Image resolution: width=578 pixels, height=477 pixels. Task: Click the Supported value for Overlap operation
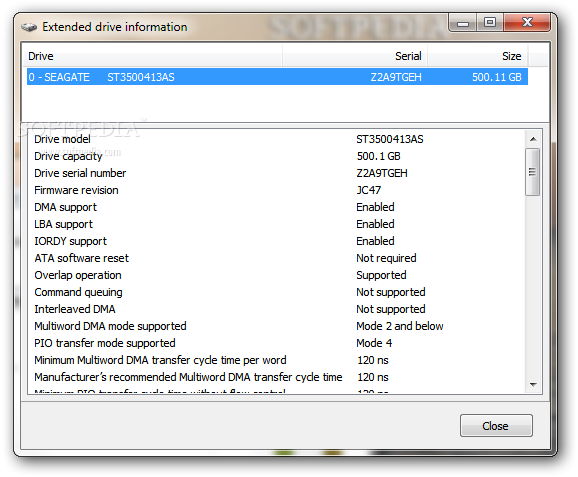381,275
